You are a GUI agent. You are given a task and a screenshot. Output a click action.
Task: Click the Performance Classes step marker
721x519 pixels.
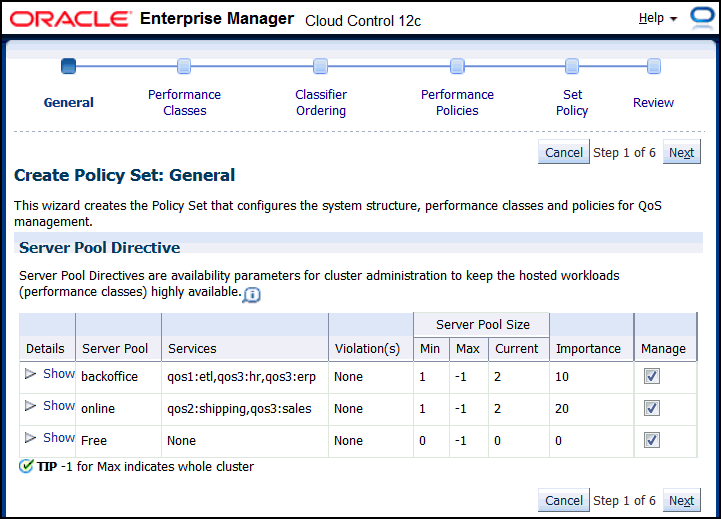[x=184, y=66]
